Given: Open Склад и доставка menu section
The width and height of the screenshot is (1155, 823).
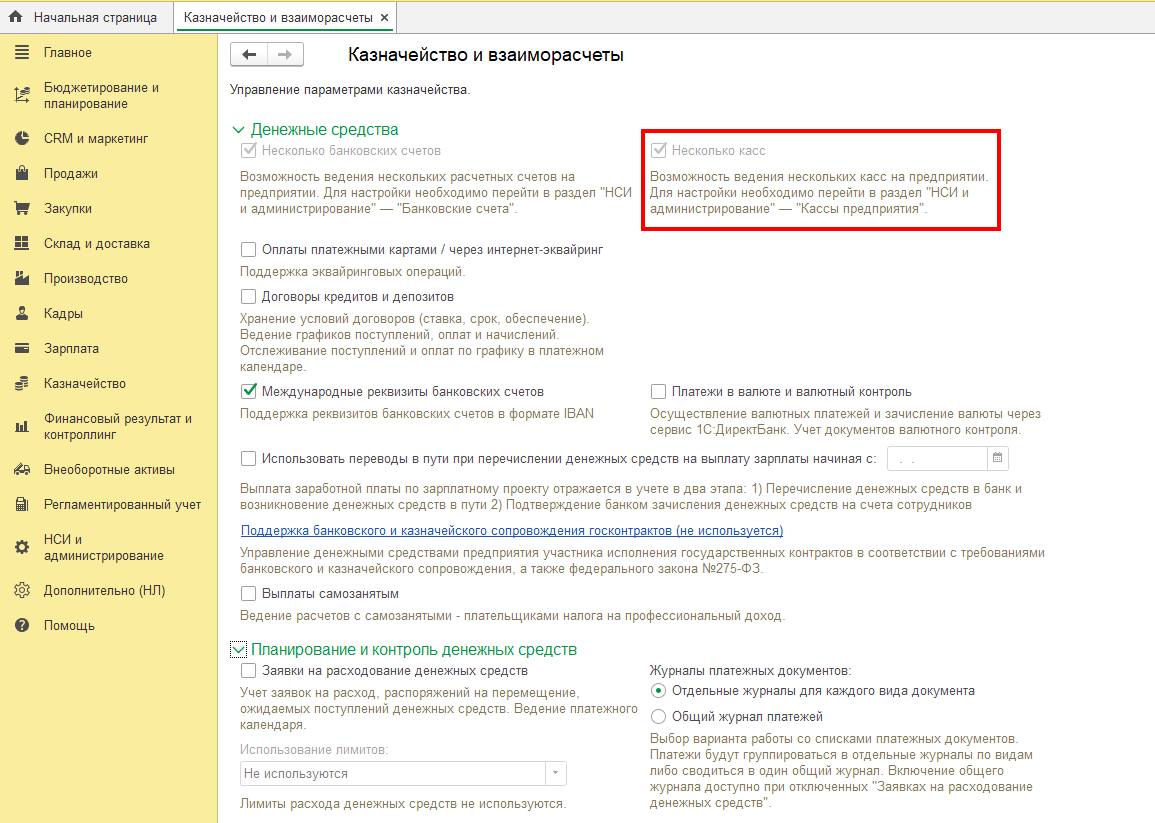Looking at the screenshot, I should click(x=96, y=243).
